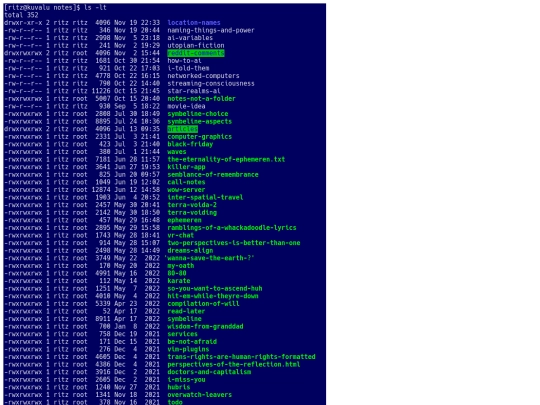Click the my-oath file name
Image resolution: width=540 pixels, height=405 pixels.
(x=180, y=266)
